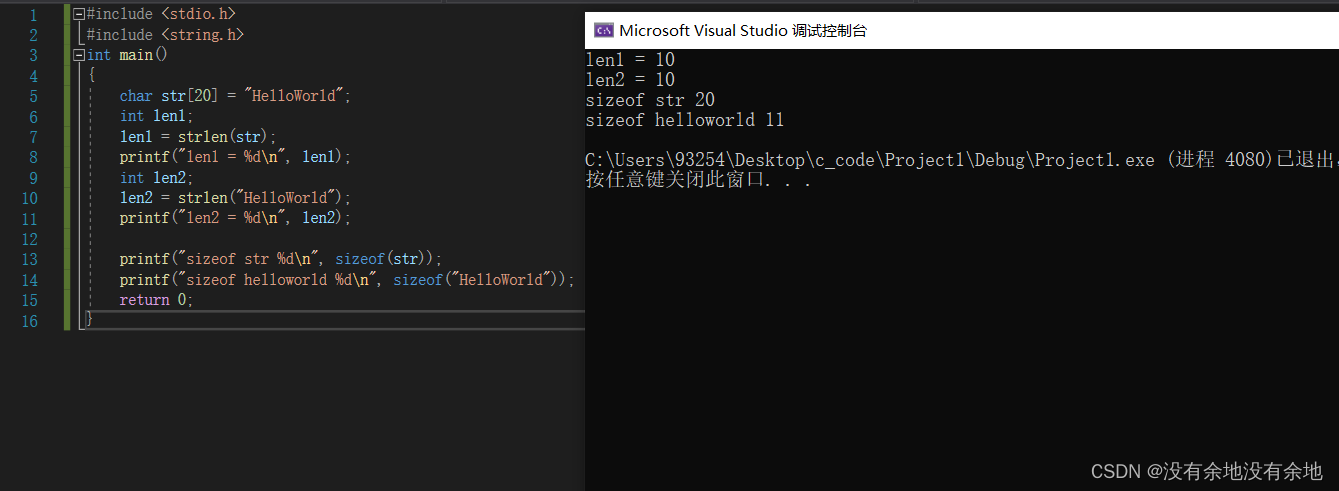Screen dimensions: 1339x491
Task: Click the Project1.exe path line in console
Action: coord(962,160)
